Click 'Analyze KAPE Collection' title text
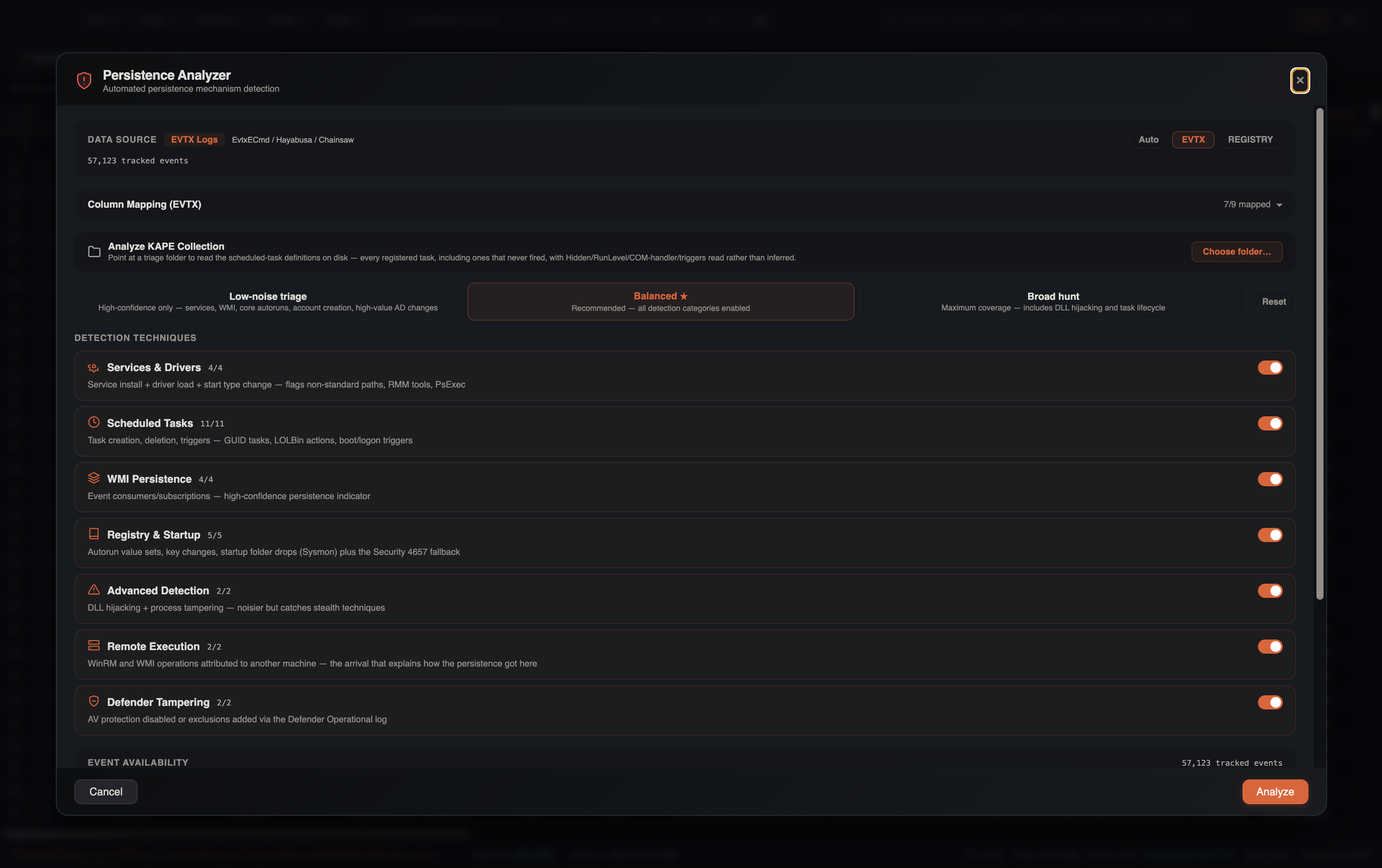The image size is (1382, 868). [x=166, y=246]
